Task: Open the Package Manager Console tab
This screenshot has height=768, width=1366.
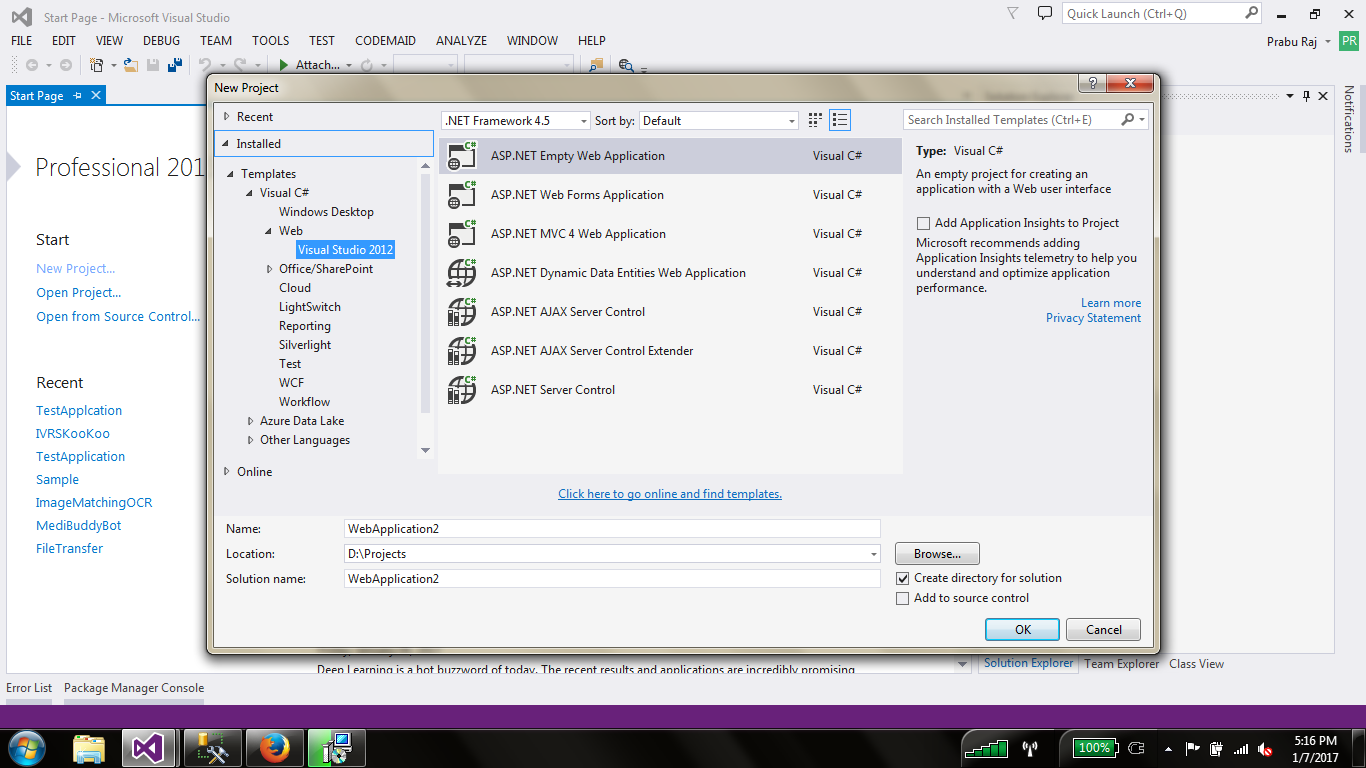Action: click(134, 688)
